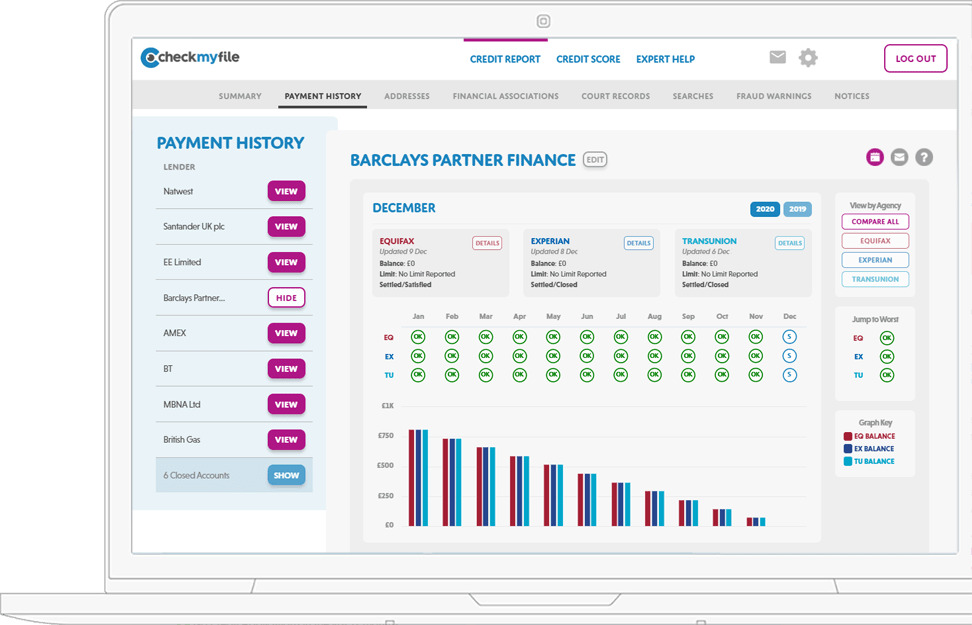
Task: Click Equifax July OK status icon
Action: (621, 337)
